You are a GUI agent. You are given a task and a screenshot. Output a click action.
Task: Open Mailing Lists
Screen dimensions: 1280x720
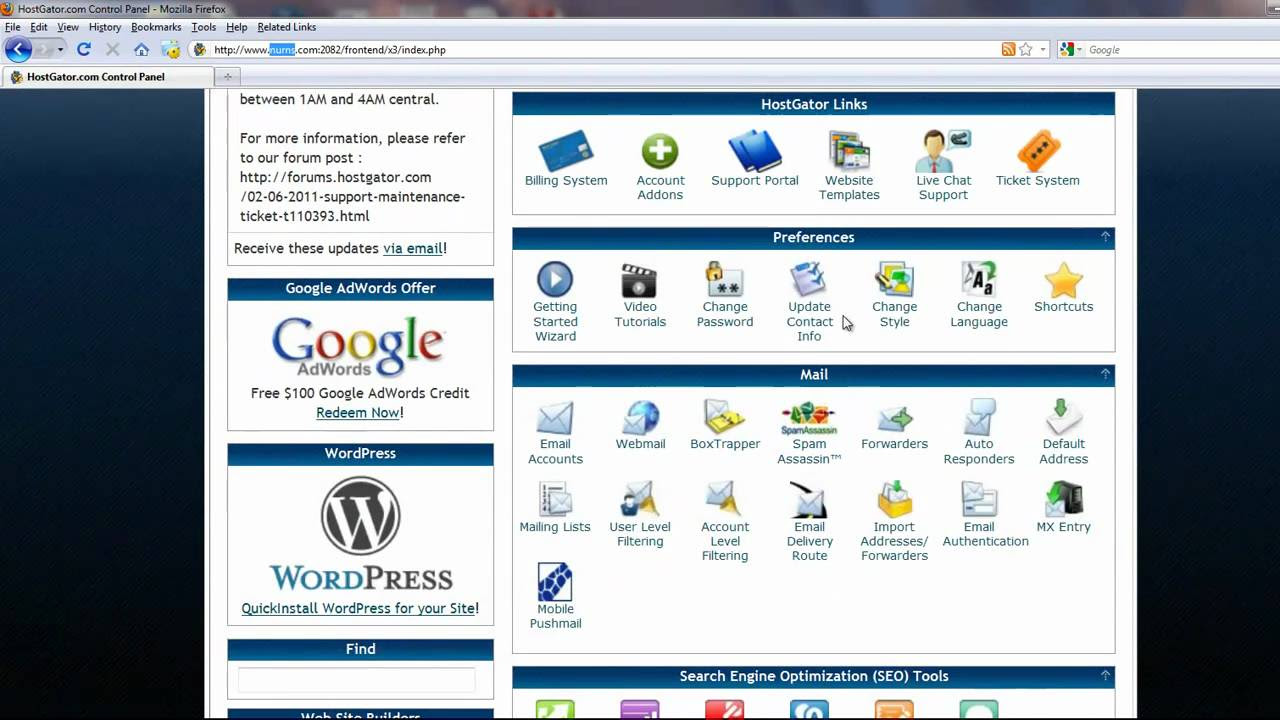[555, 508]
